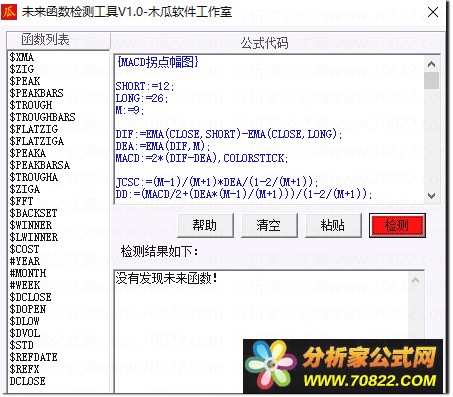453x397 pixels.
Task: Select $DCLOSE in the function list
Action: tap(30, 297)
